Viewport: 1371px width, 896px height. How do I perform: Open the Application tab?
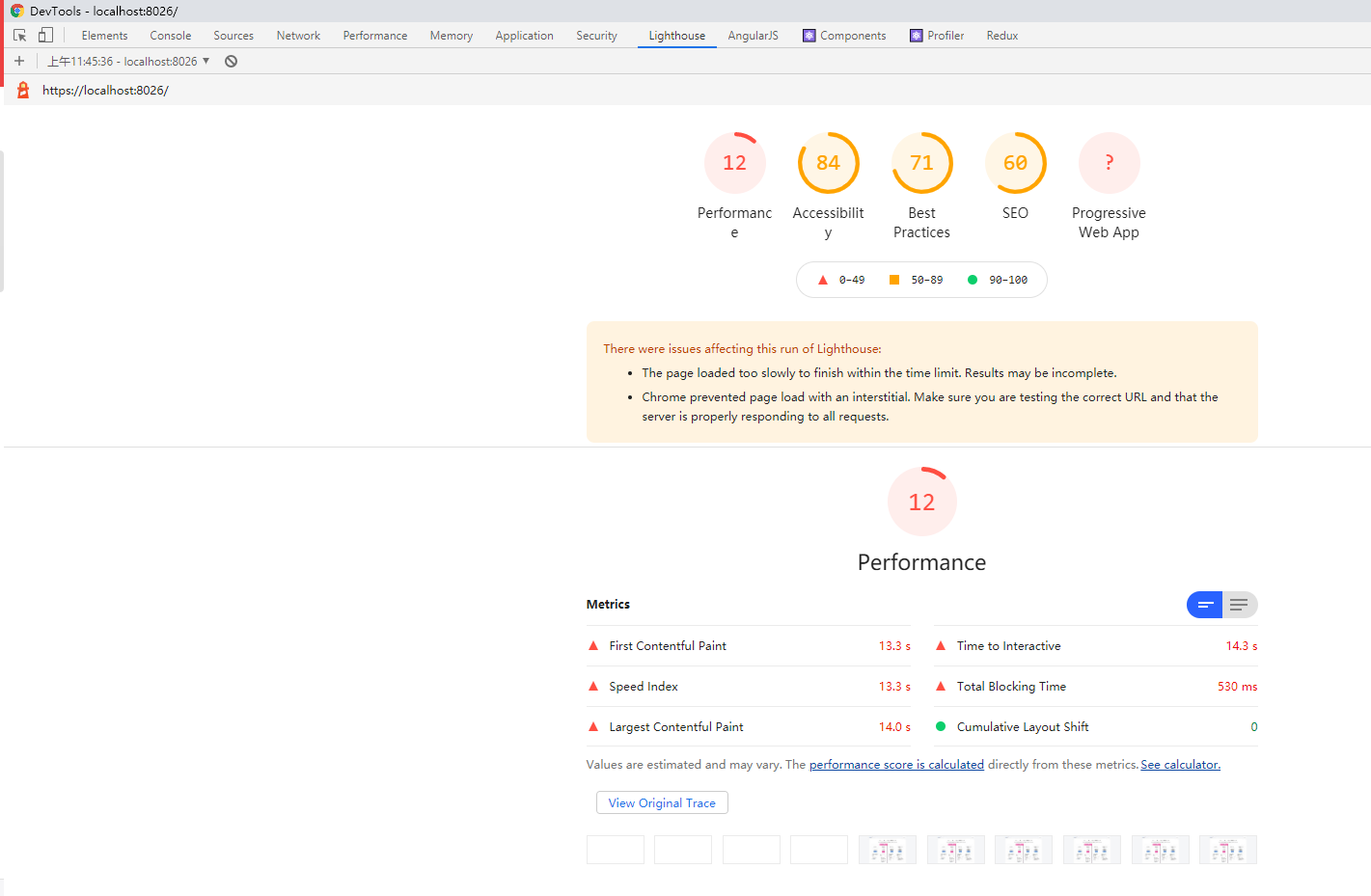(524, 36)
